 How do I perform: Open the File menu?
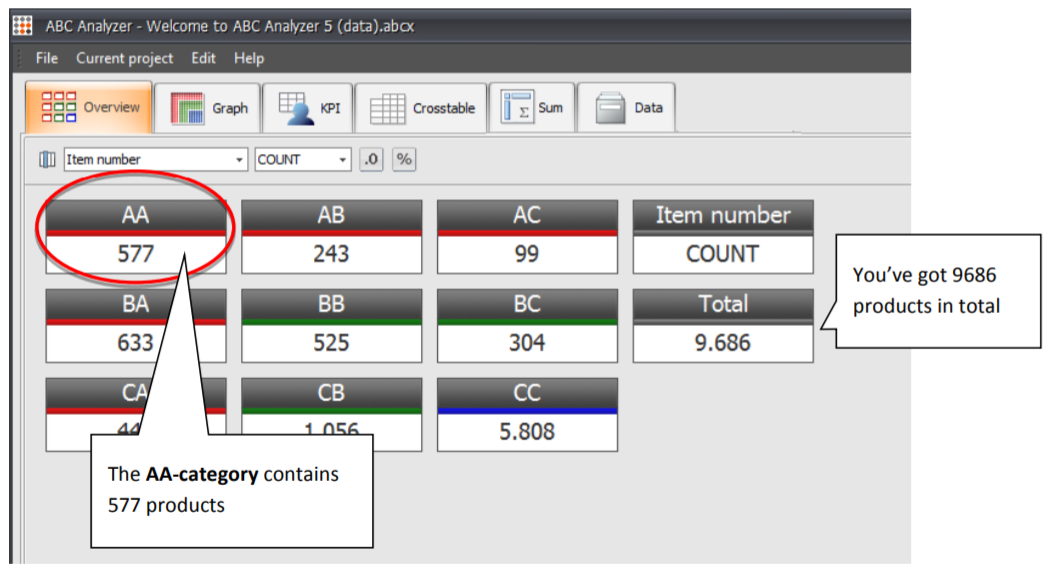(46, 58)
